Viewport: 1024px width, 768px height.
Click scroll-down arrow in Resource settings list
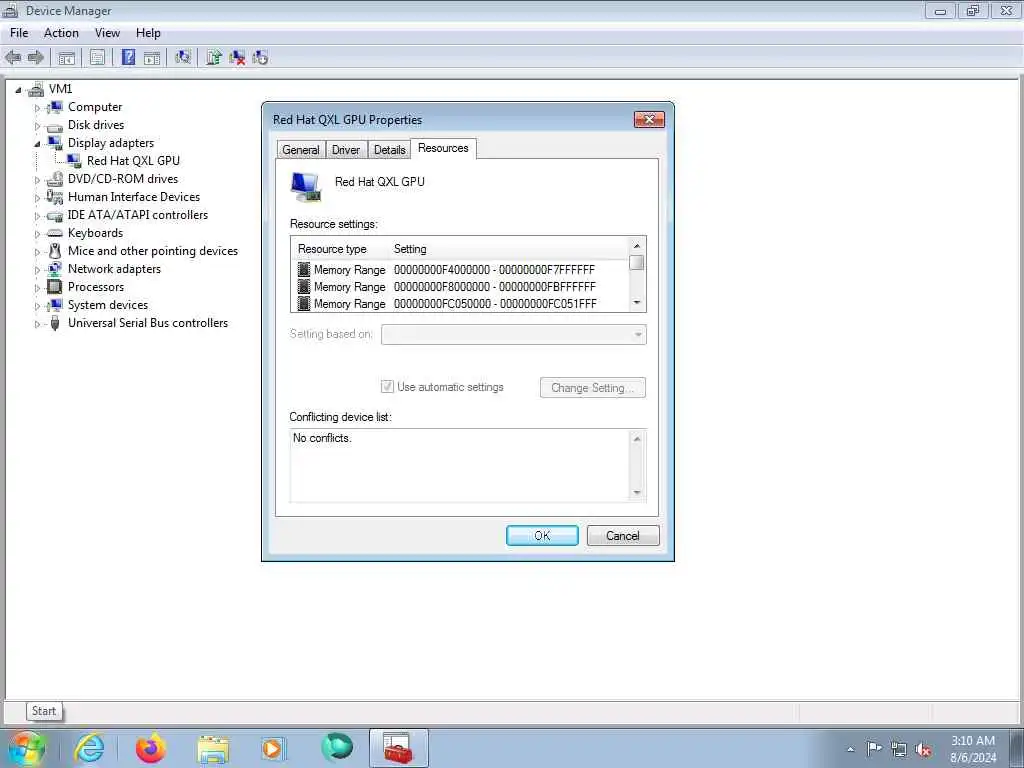coord(637,303)
